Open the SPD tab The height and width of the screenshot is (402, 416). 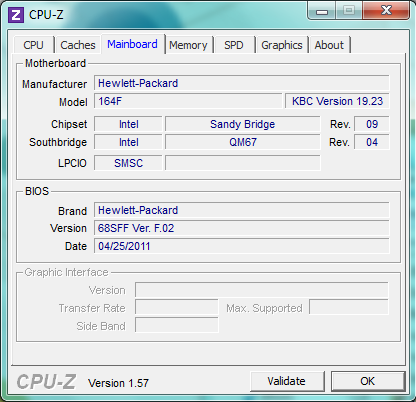click(x=234, y=45)
